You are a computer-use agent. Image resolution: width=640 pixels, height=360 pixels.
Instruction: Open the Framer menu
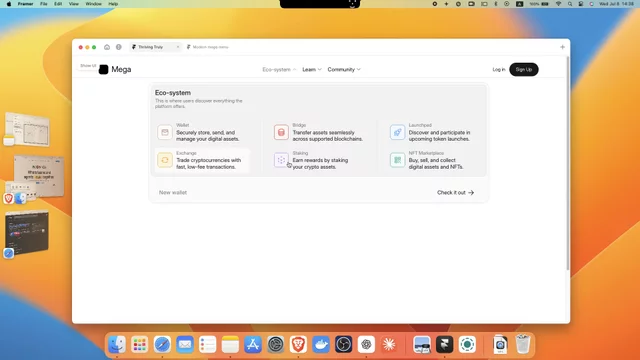(x=25, y=4)
